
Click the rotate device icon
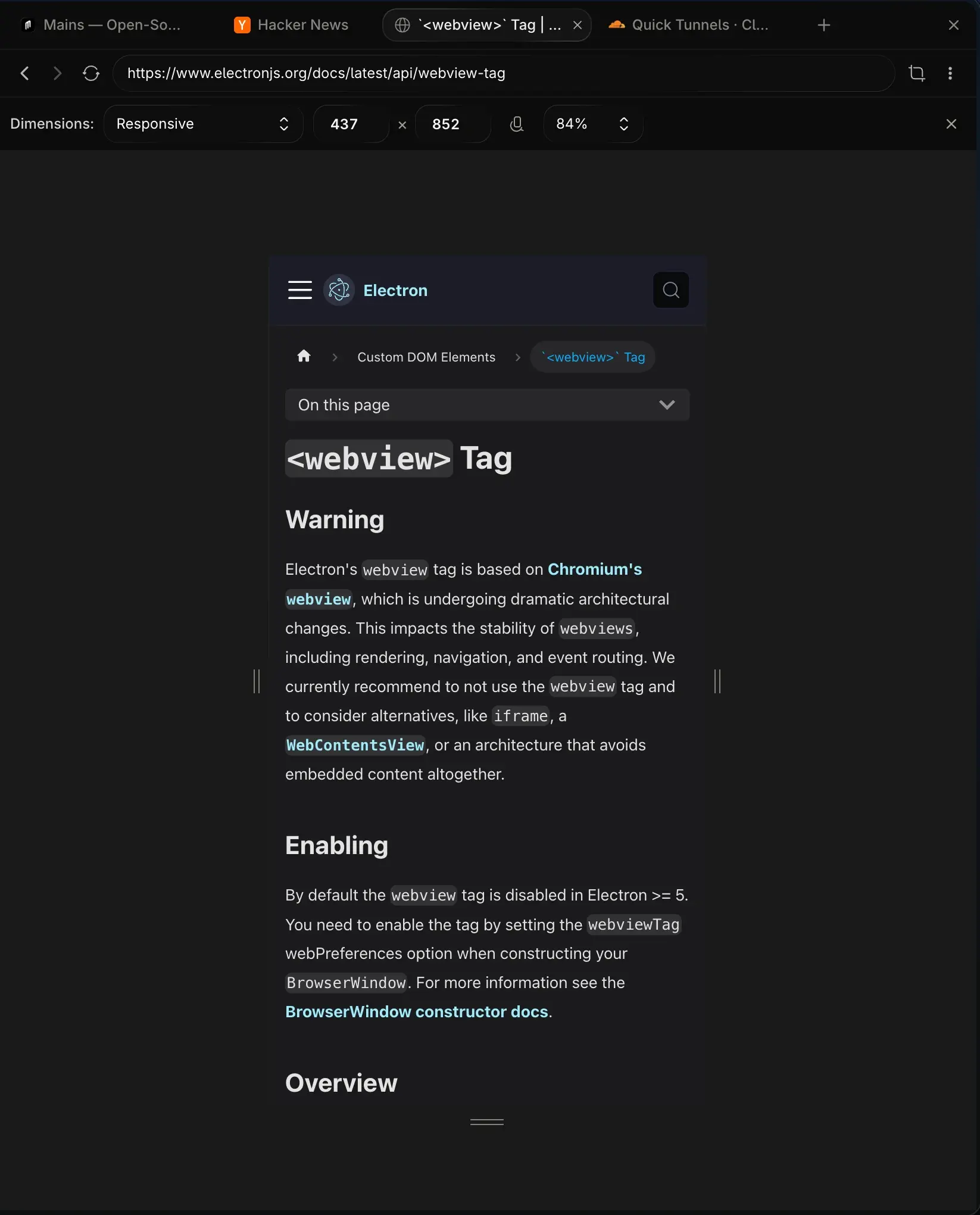517,124
